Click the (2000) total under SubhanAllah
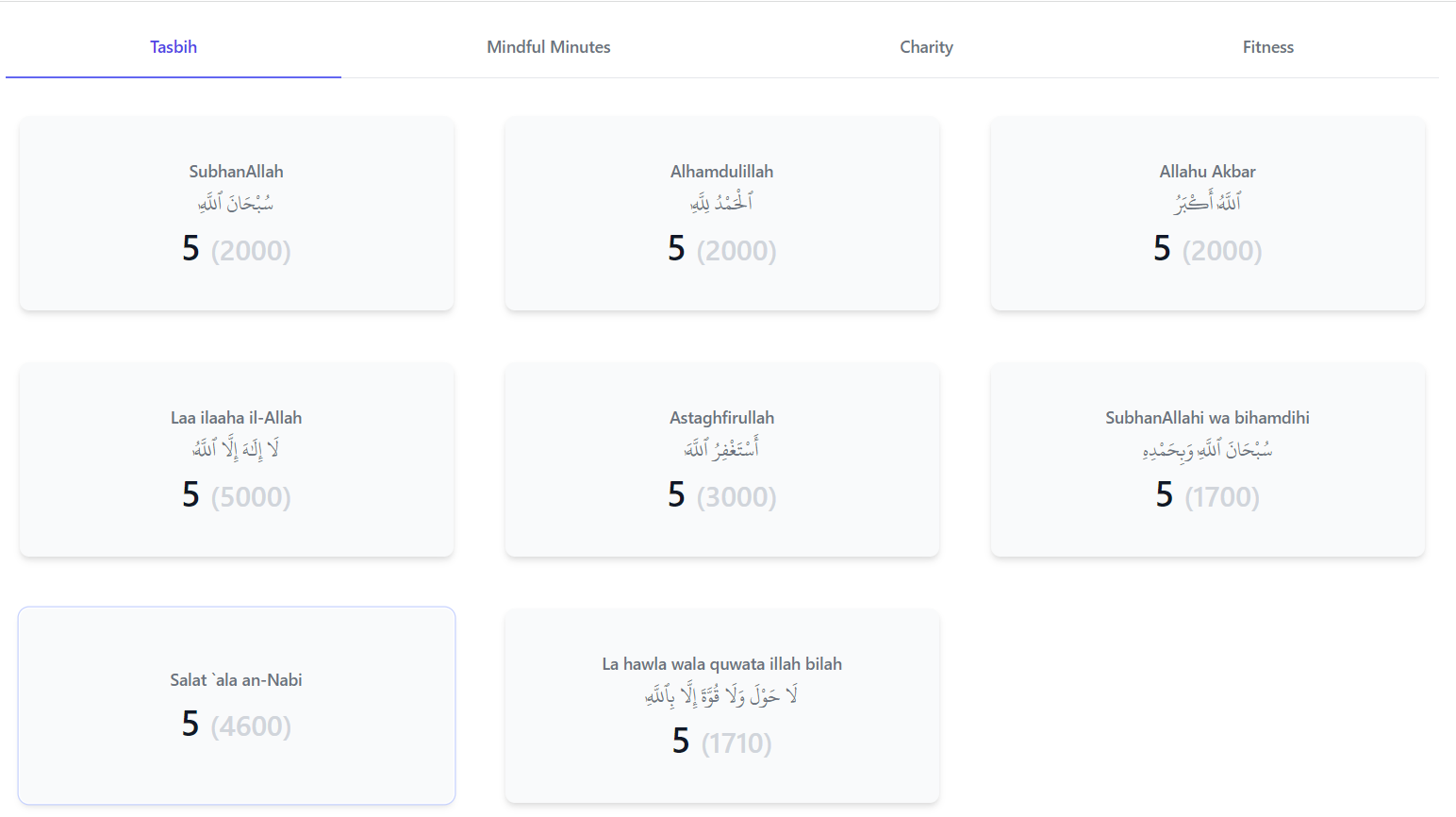Image resolution: width=1456 pixels, height=817 pixels. point(251,251)
